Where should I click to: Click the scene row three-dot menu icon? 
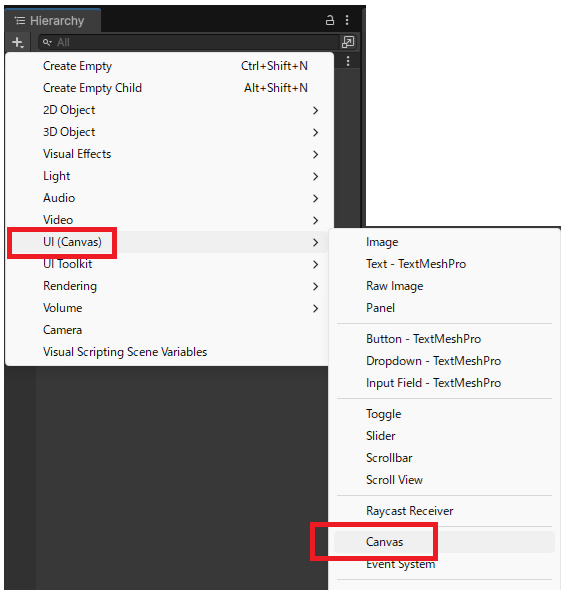pos(348,61)
